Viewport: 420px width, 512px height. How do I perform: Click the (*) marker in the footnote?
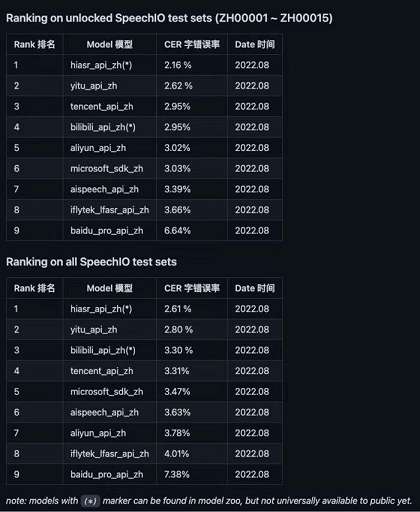[x=90, y=501]
